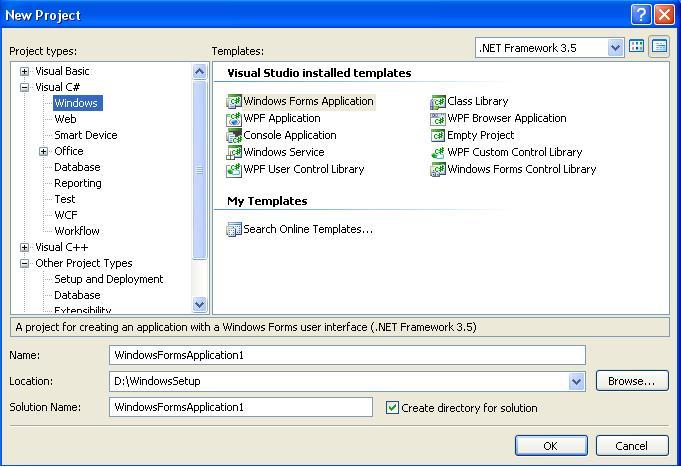Screen dimensions: 681x467
Task: Select the Visual C# tree label
Action: (57, 87)
